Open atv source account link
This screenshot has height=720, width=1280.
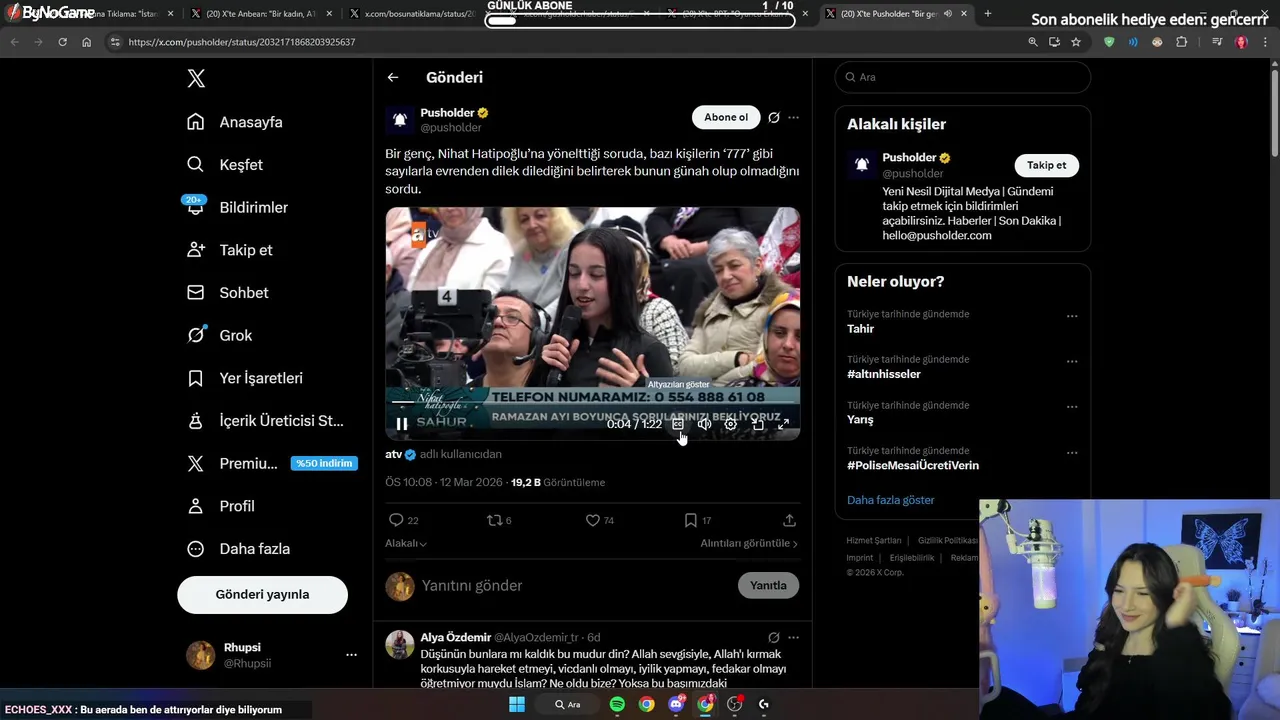(401, 454)
